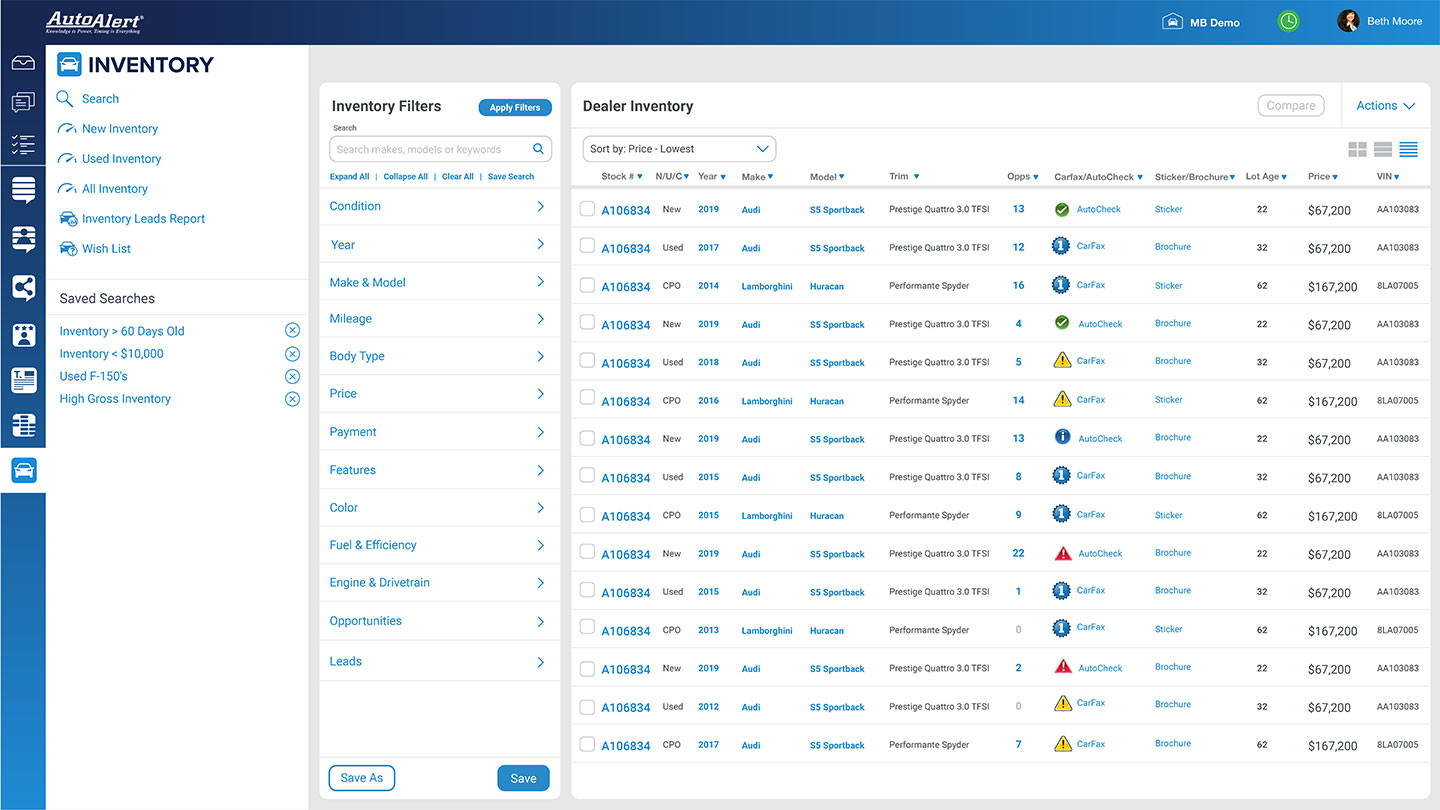Viewport: 1440px width, 810px height.
Task: Click Beth Moore's profile avatar
Action: click(1348, 21)
